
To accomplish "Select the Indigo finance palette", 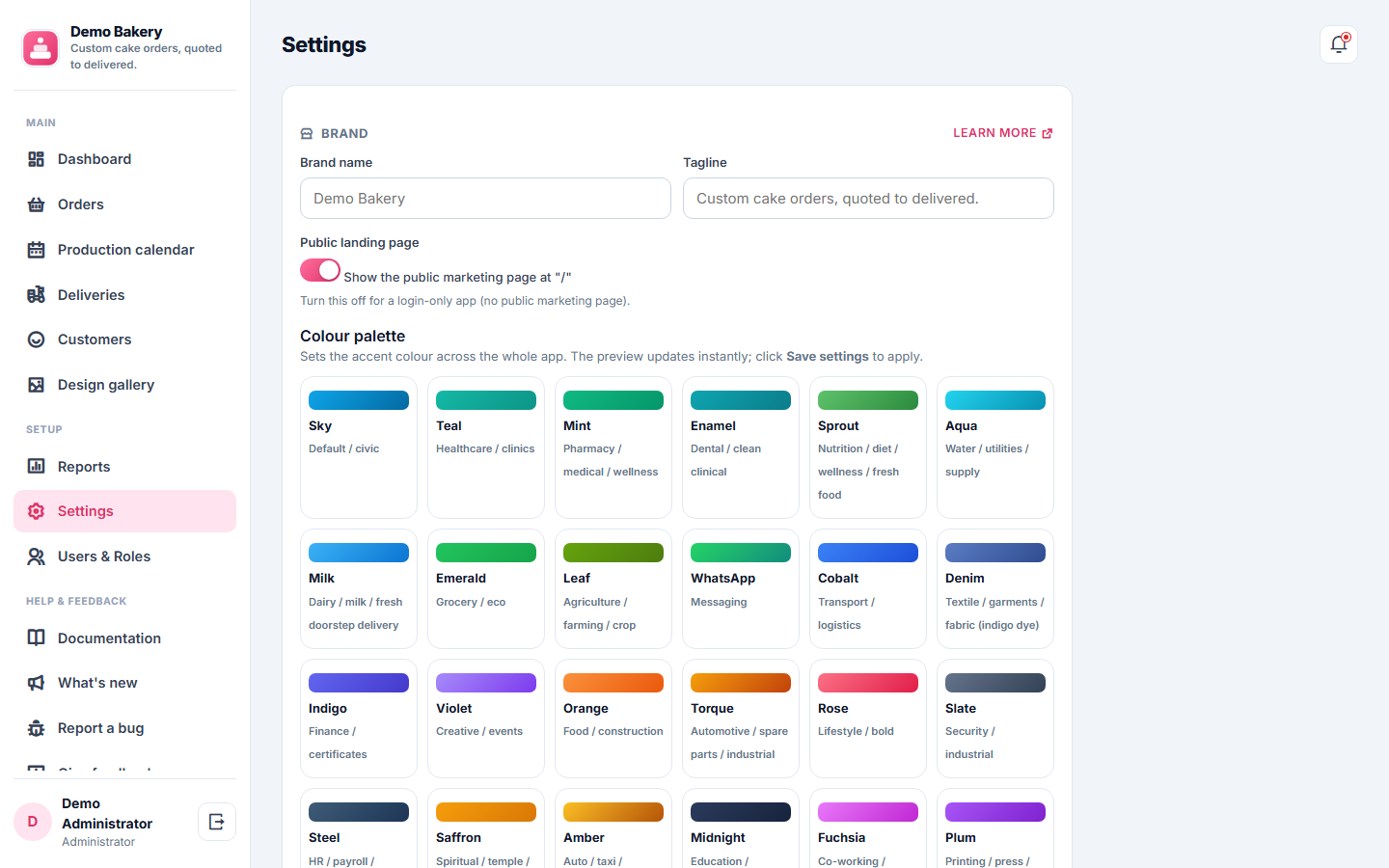I will coord(359,719).
